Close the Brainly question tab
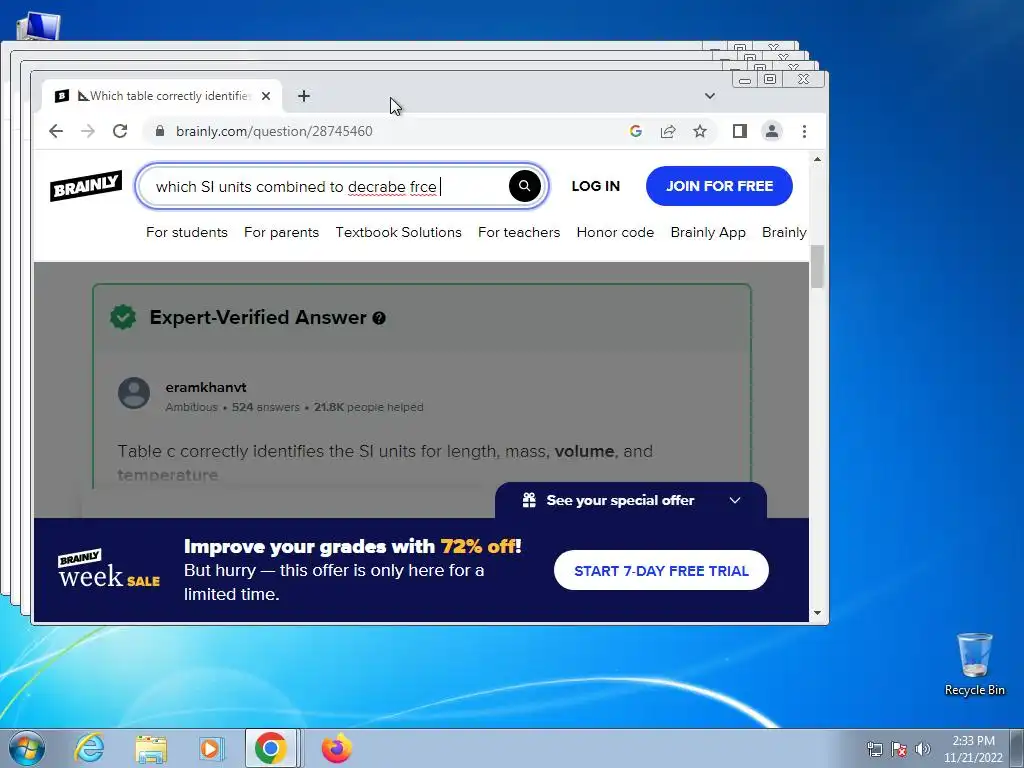The width and height of the screenshot is (1024, 768). [x=266, y=96]
